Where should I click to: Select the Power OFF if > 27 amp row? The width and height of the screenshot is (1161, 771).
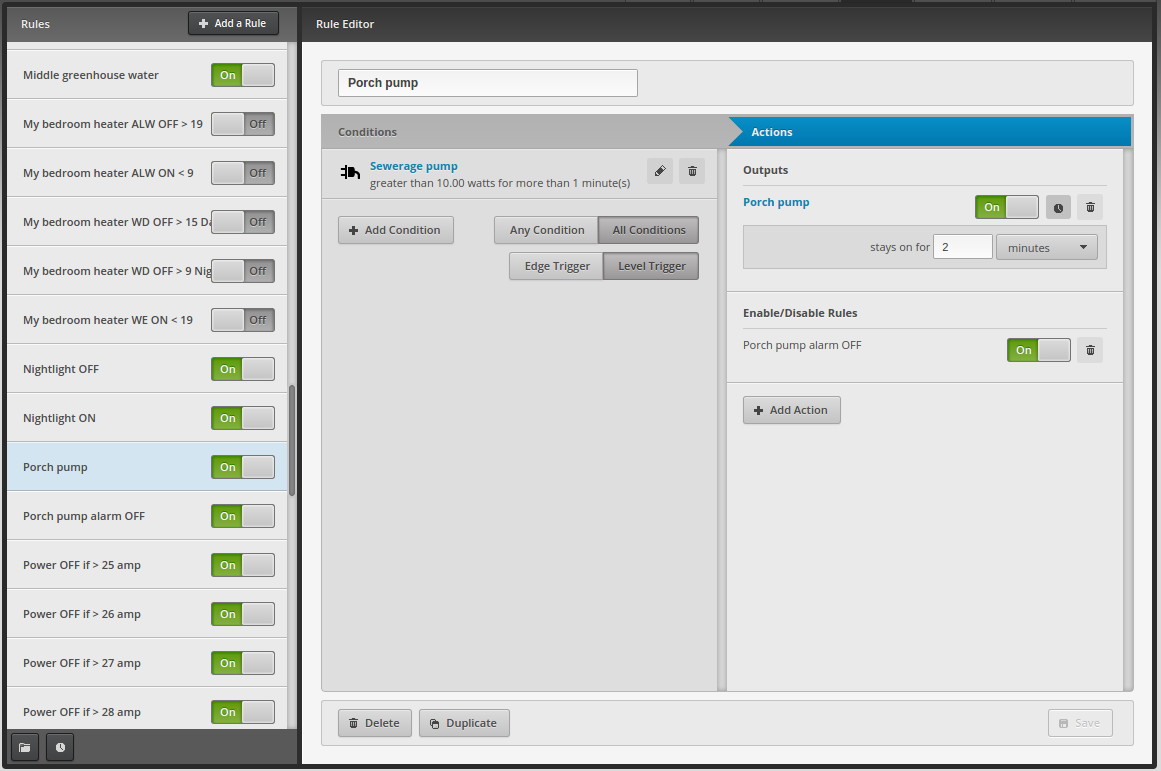point(147,663)
